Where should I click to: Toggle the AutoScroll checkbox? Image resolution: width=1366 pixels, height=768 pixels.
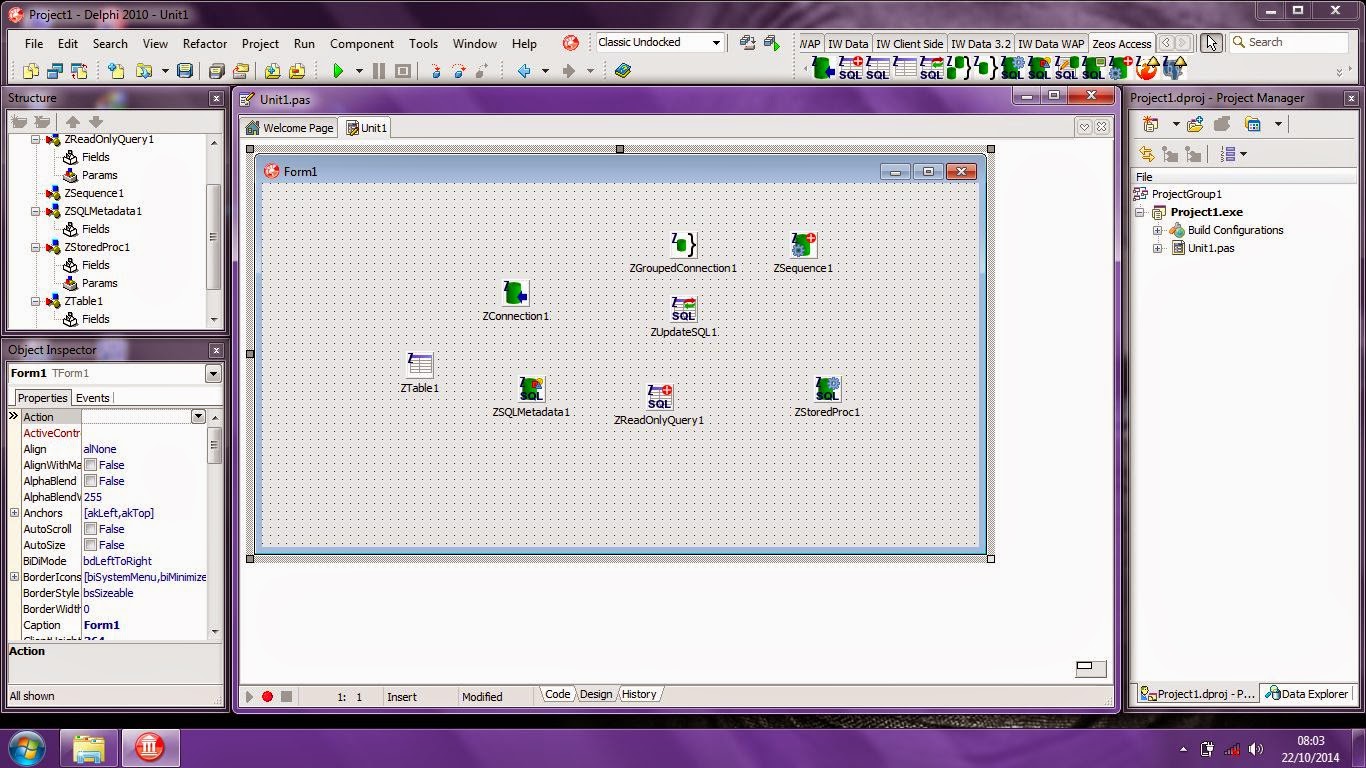(x=91, y=529)
